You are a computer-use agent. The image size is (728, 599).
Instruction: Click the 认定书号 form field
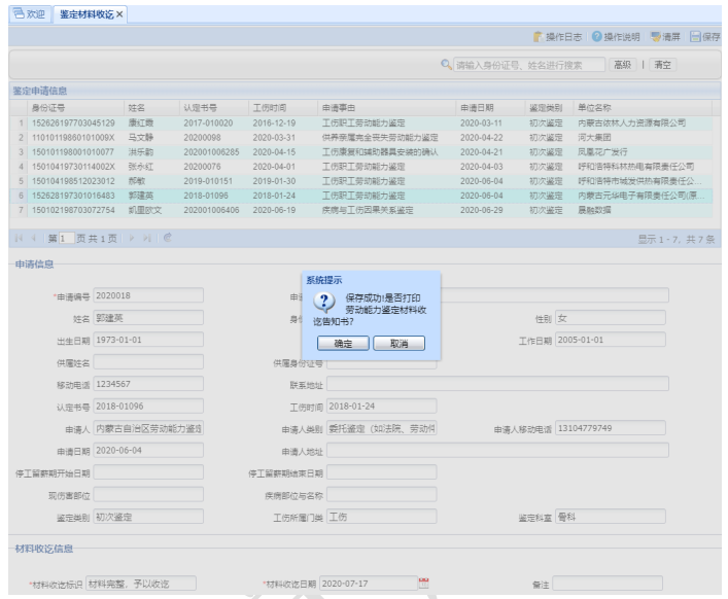coord(149,406)
